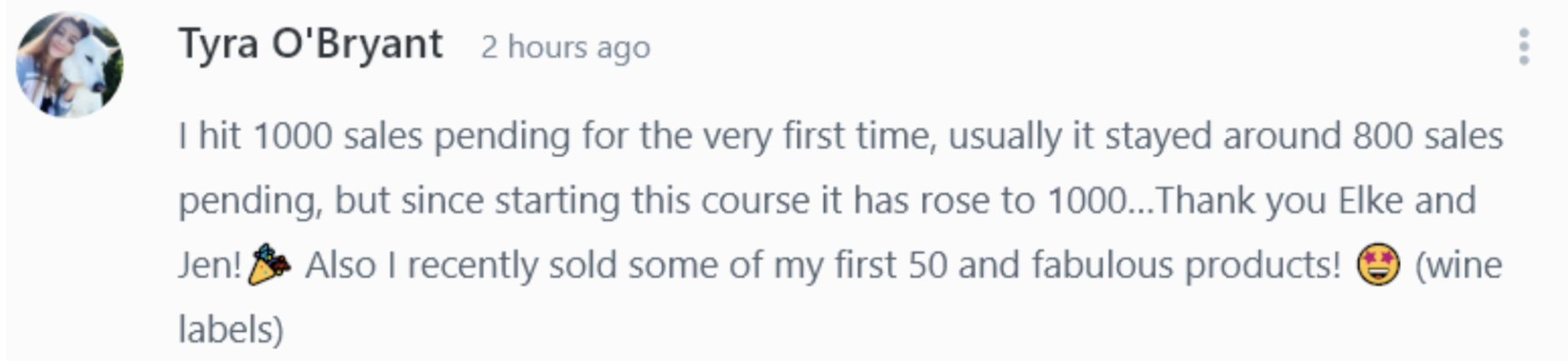Click the name "Jen!" in the comment
Screen dimensions: 1568x361
(x=210, y=266)
